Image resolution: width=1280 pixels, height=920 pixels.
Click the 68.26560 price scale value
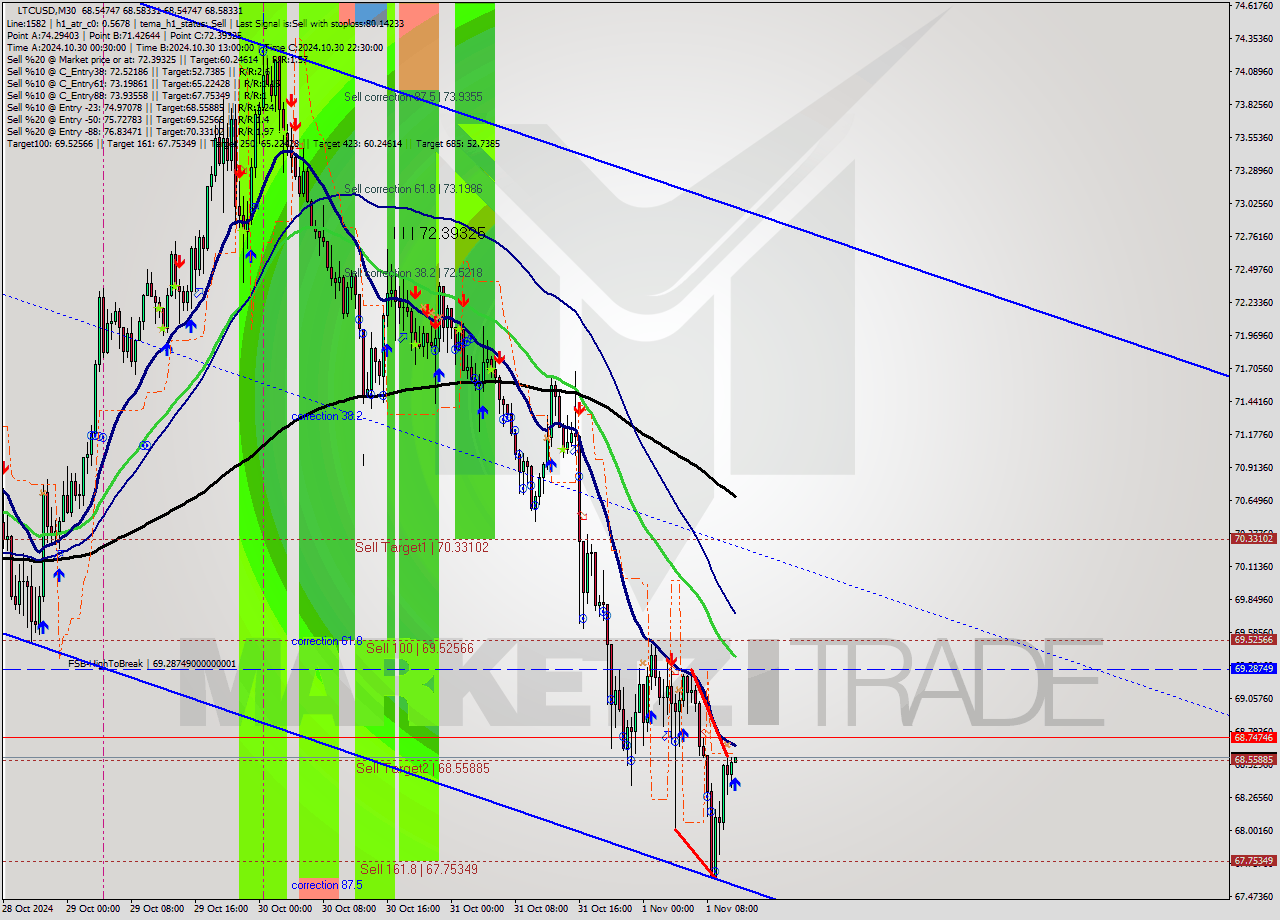click(x=1254, y=797)
